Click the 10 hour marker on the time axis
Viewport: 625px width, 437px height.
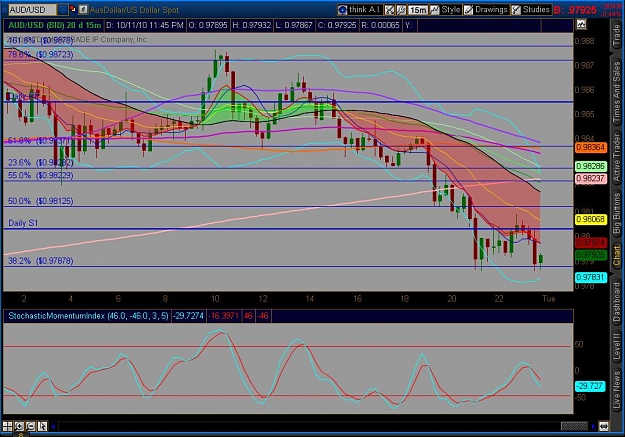pos(215,299)
